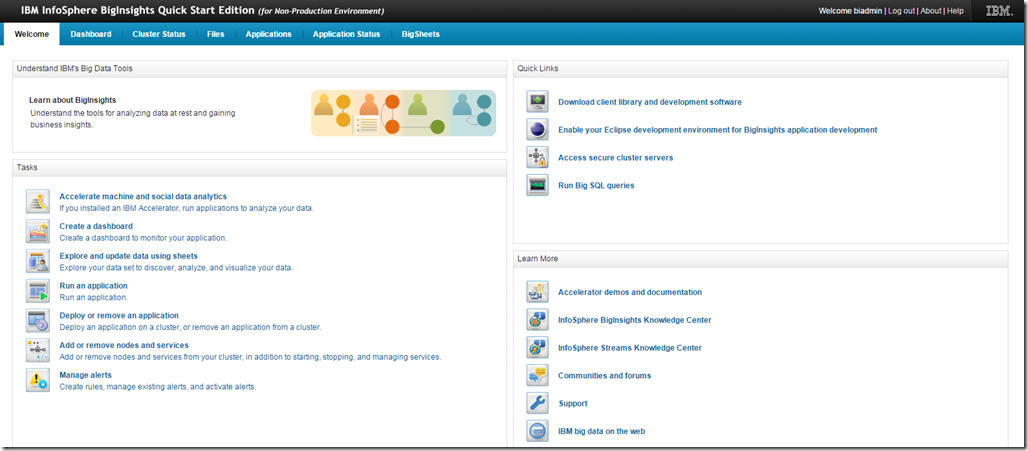Open Explore and update data using sheets
1028x451 pixels.
tap(128, 256)
